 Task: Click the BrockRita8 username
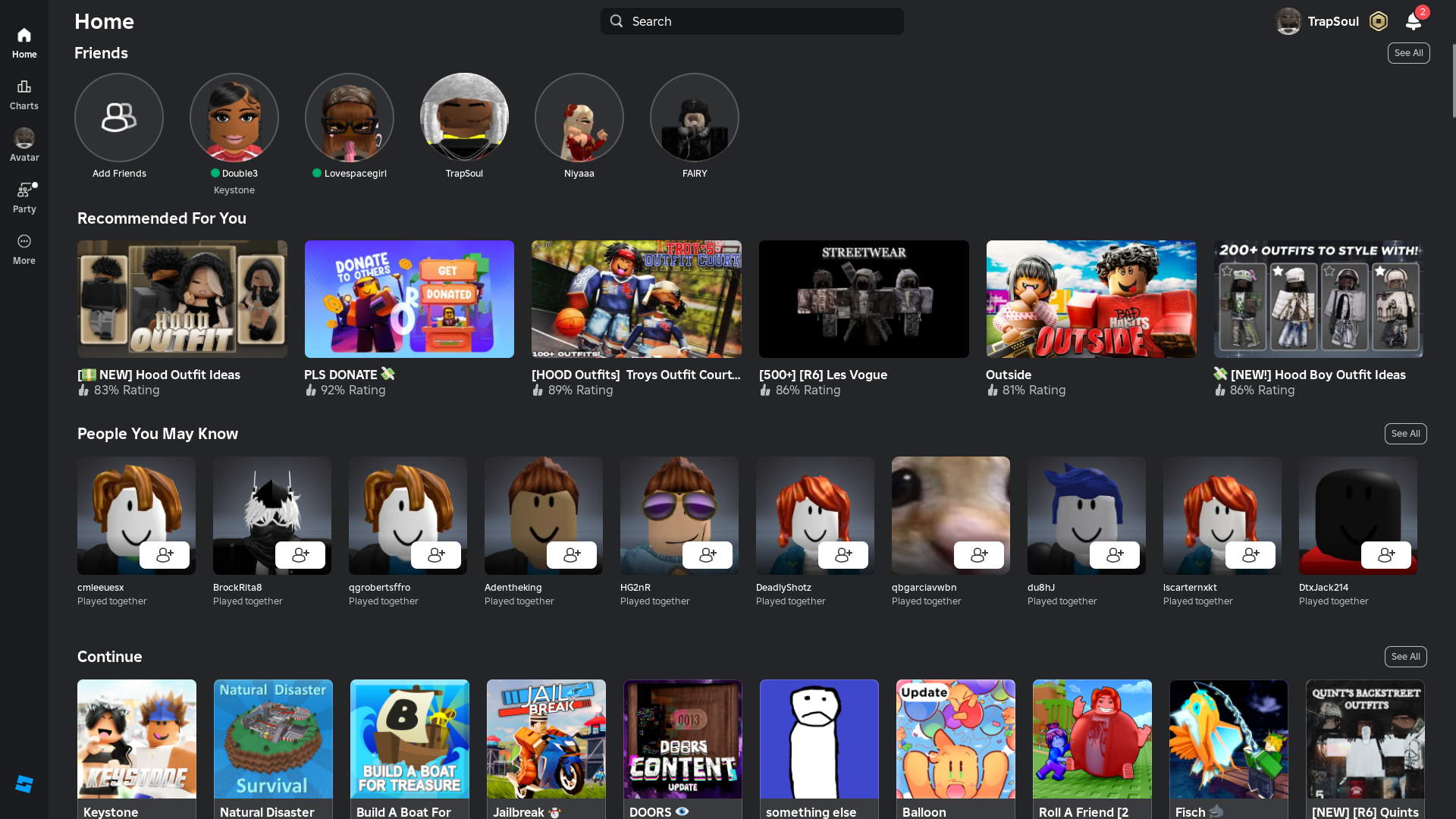(237, 588)
